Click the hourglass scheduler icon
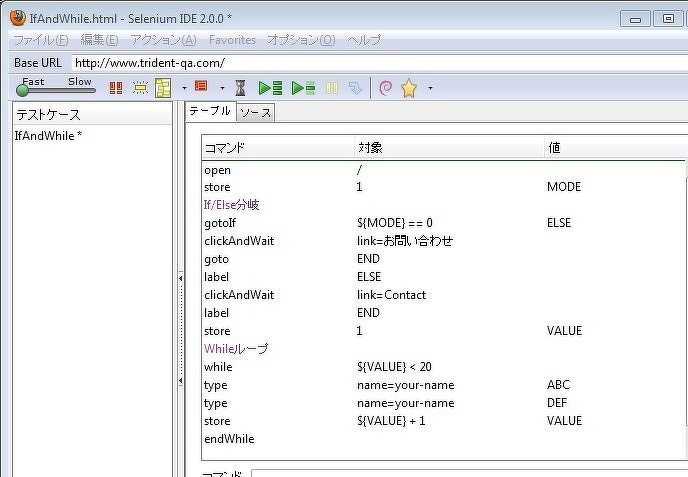 tap(240, 88)
